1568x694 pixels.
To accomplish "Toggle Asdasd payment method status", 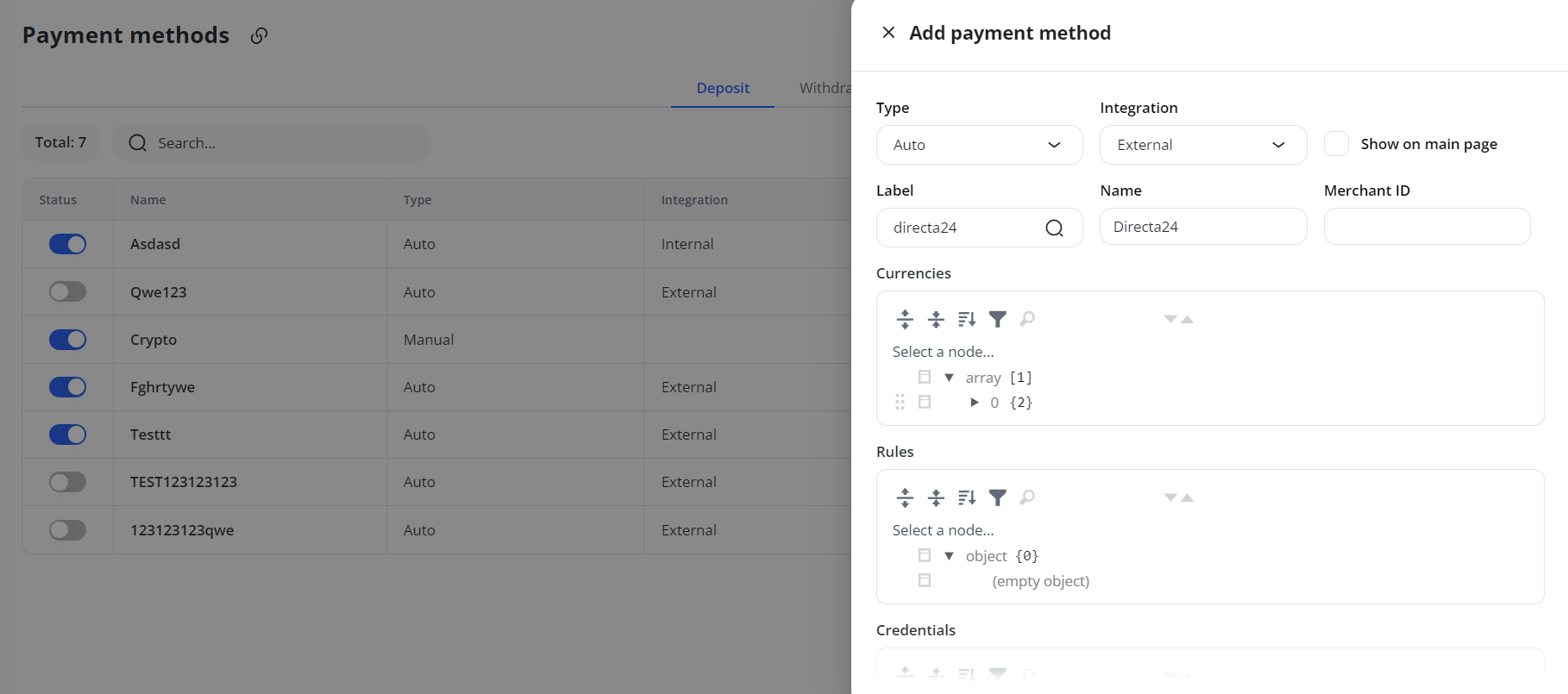I will 67,244.
